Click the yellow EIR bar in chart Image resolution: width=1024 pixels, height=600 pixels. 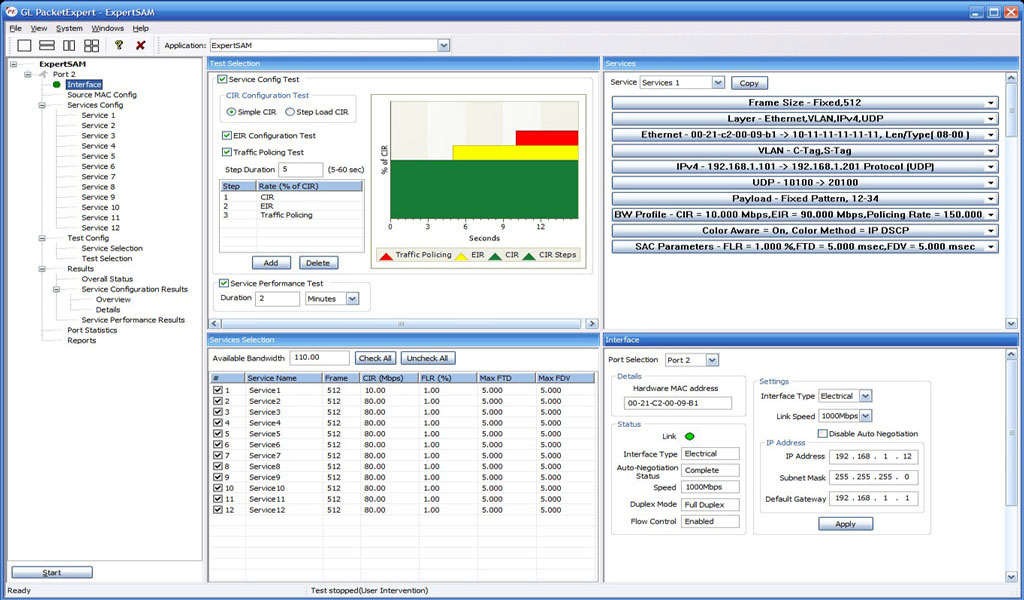click(515, 152)
